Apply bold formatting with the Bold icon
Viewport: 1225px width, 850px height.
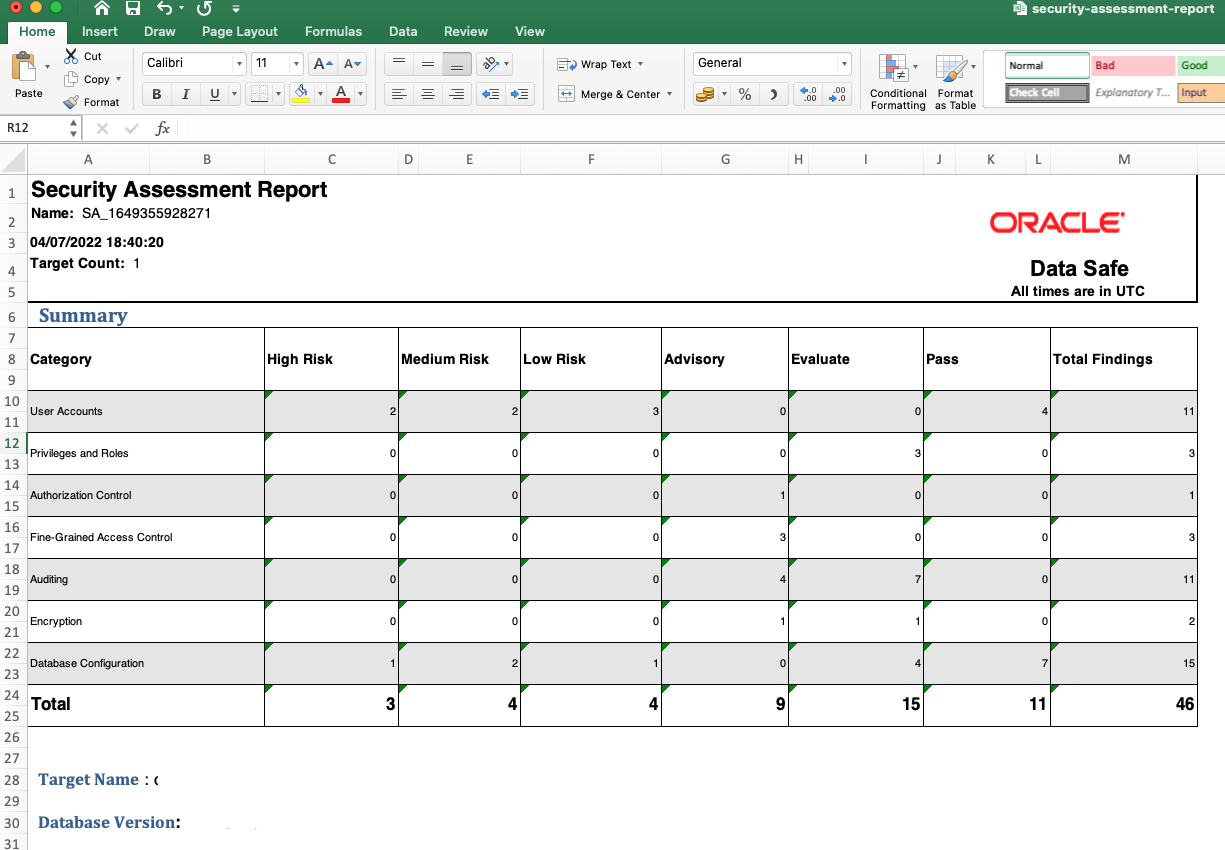(x=155, y=94)
